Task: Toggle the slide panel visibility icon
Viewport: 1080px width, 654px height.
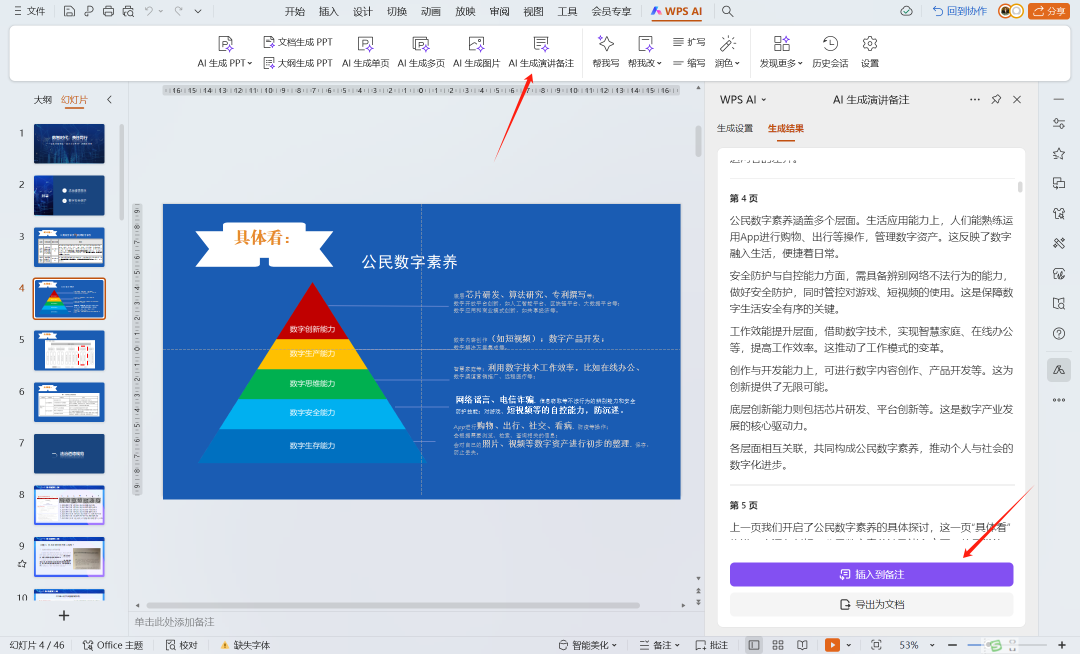Action: point(755,644)
